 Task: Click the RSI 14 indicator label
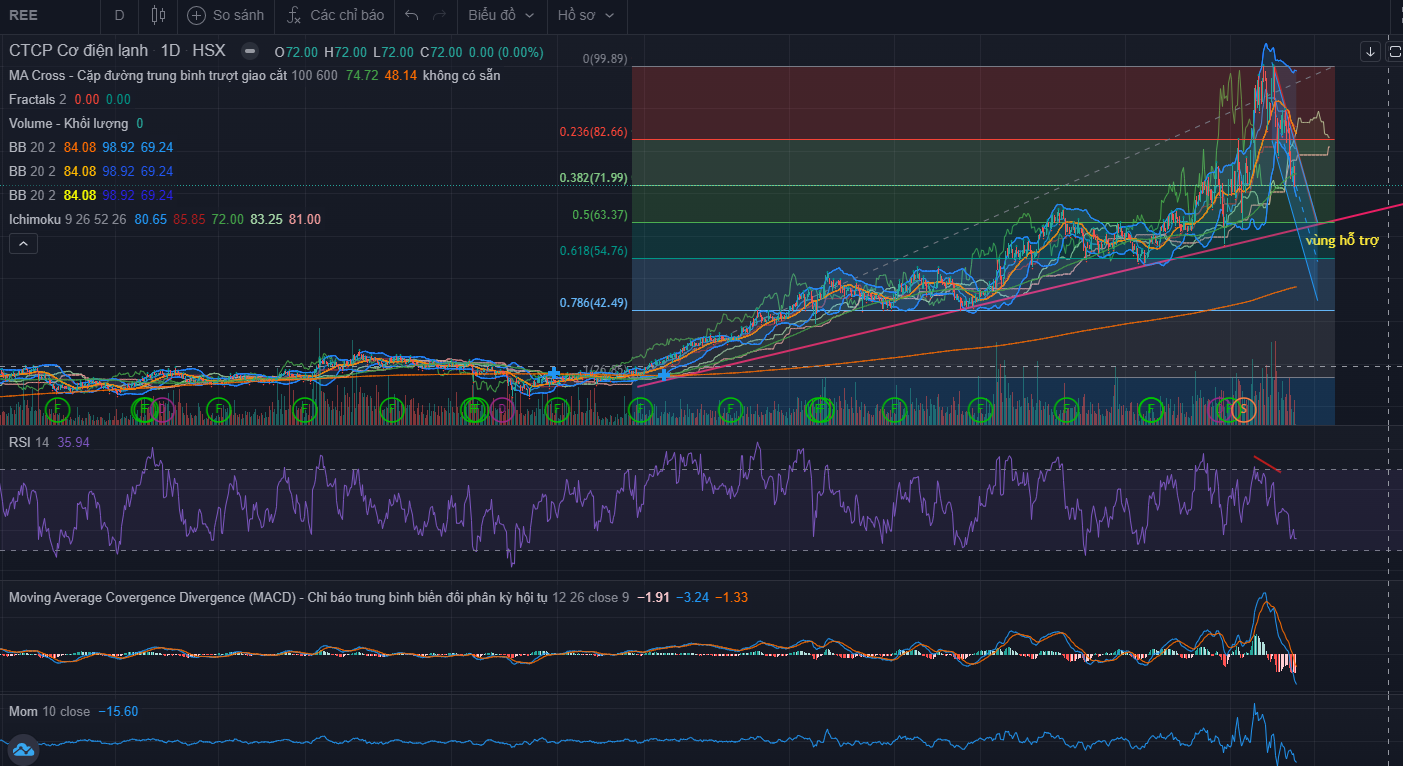click(29, 441)
